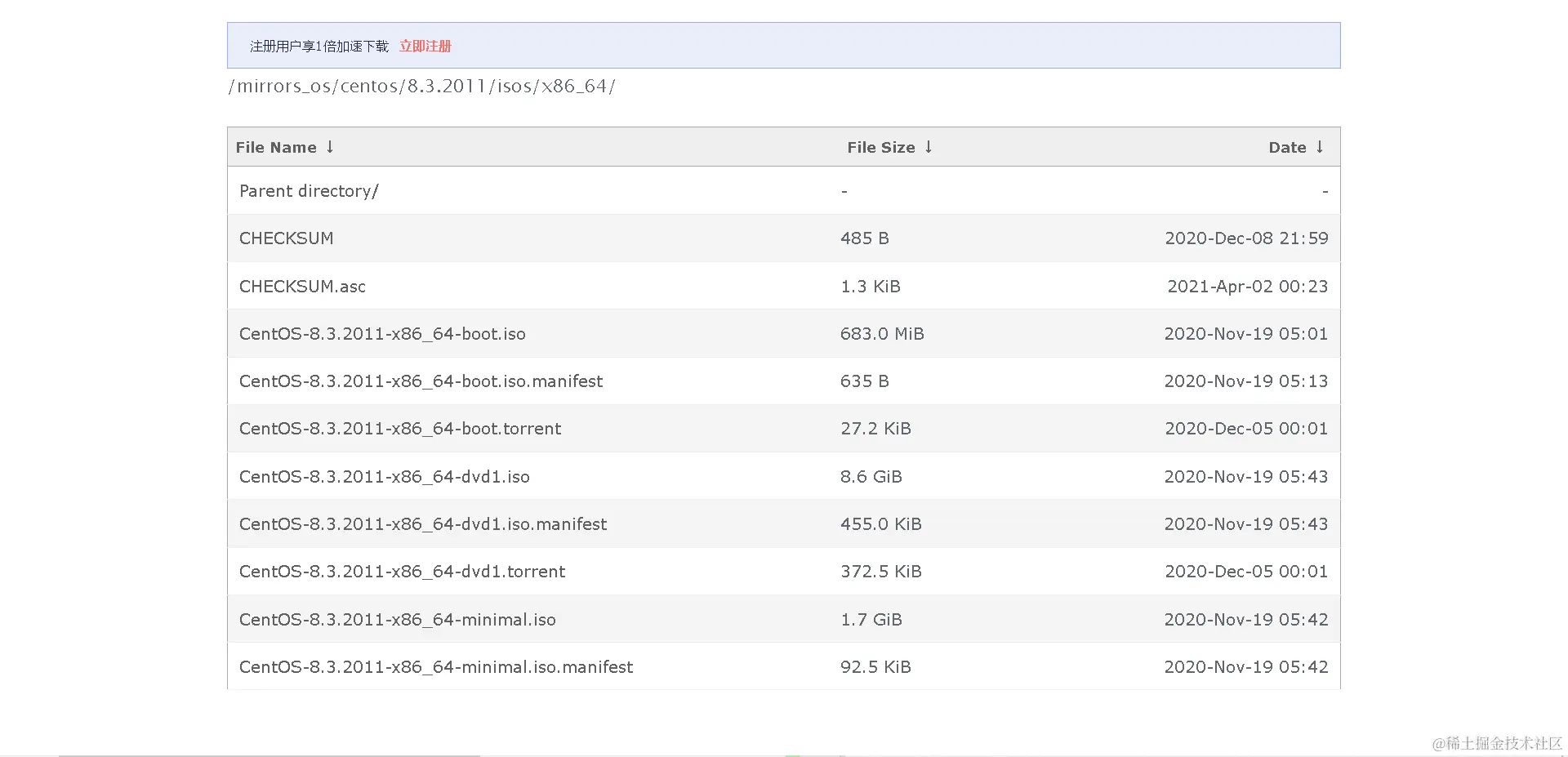Click the 683.0 MiB size value
Viewport: 1568px width, 757px height.
882,334
